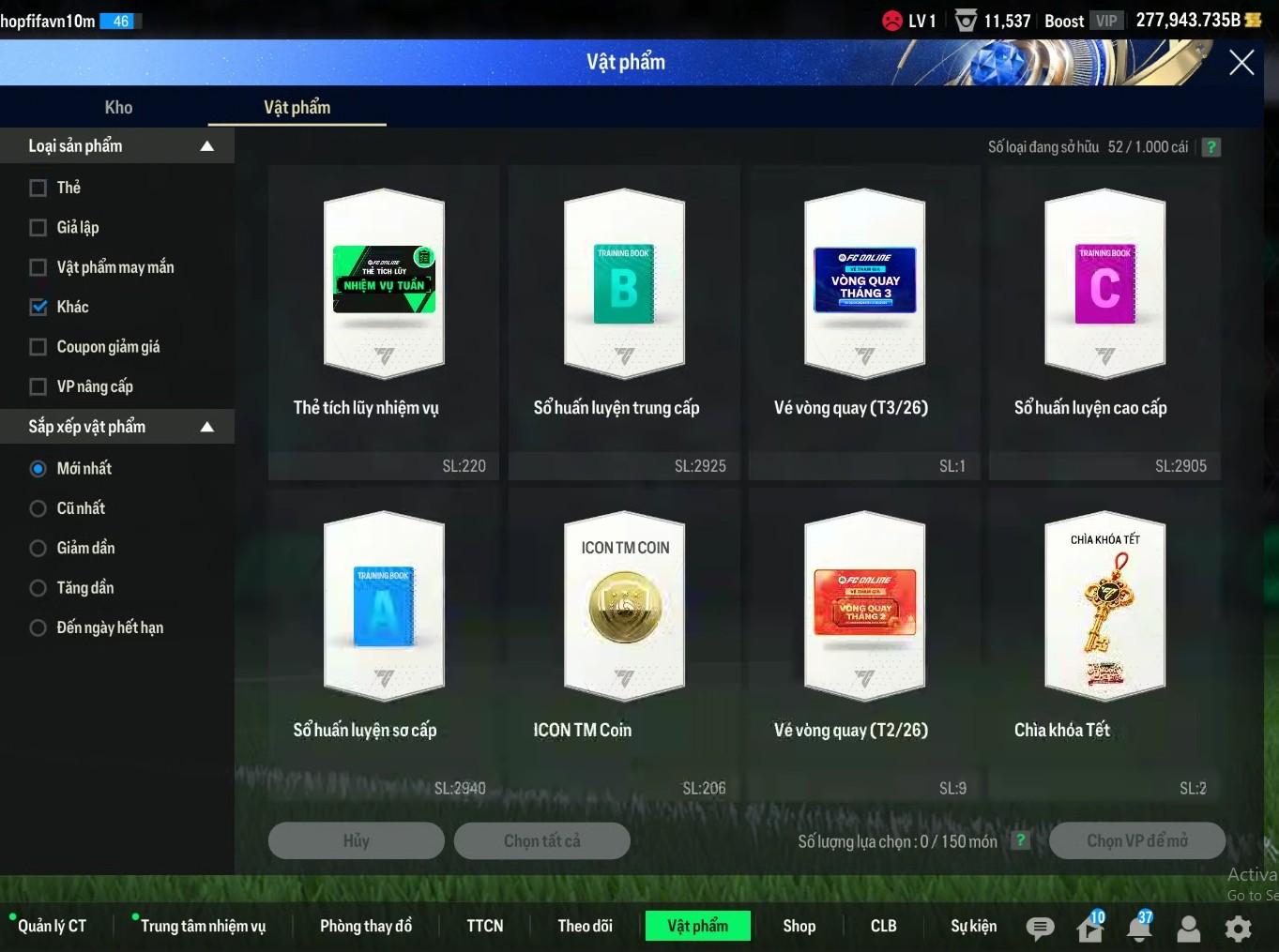The image size is (1279, 952).
Task: Enable the Thẻ checkbox filter
Action: (x=38, y=188)
